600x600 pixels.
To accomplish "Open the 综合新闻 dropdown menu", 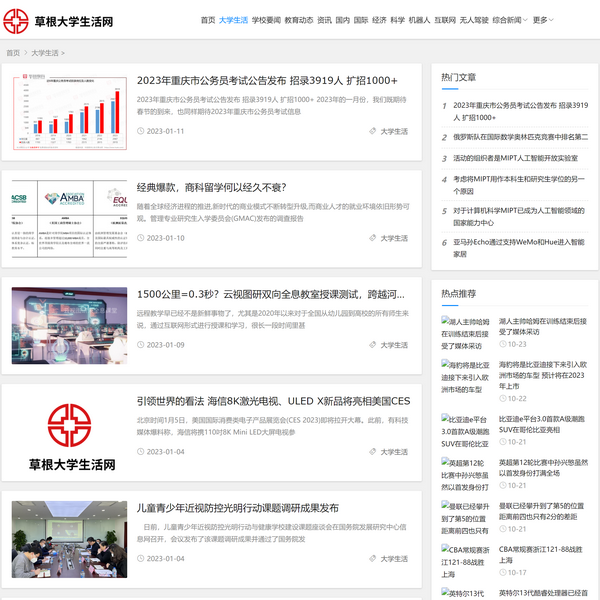I will pyautogui.click(x=508, y=20).
